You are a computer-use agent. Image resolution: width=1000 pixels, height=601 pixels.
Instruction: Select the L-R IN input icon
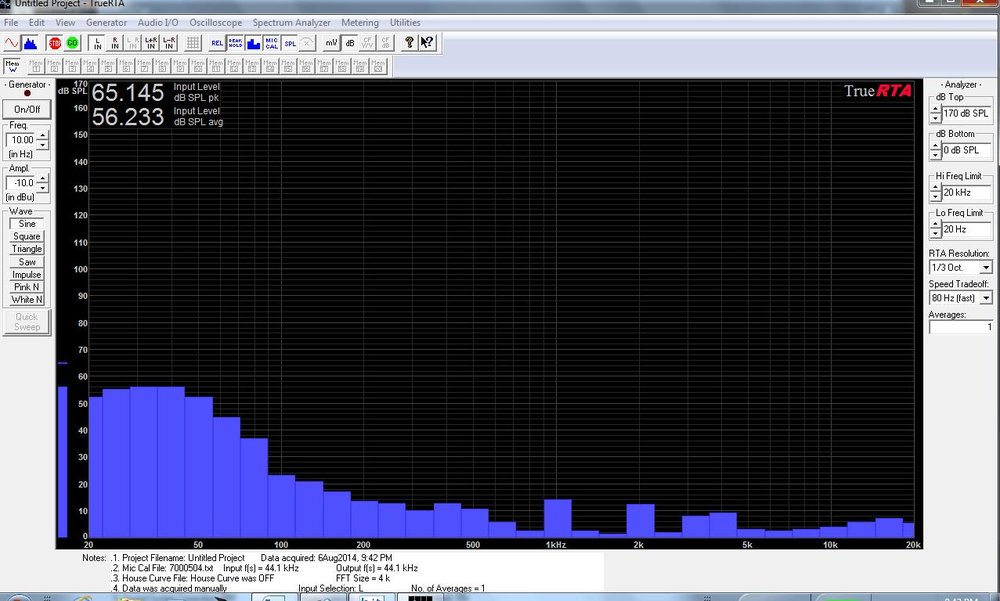(169, 43)
